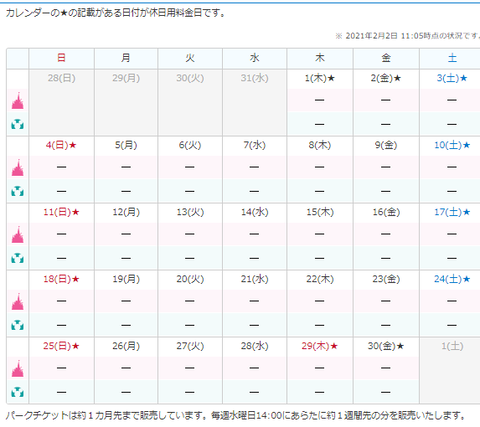Select the 月 Monday column header
The height and width of the screenshot is (427, 480).
(126, 58)
